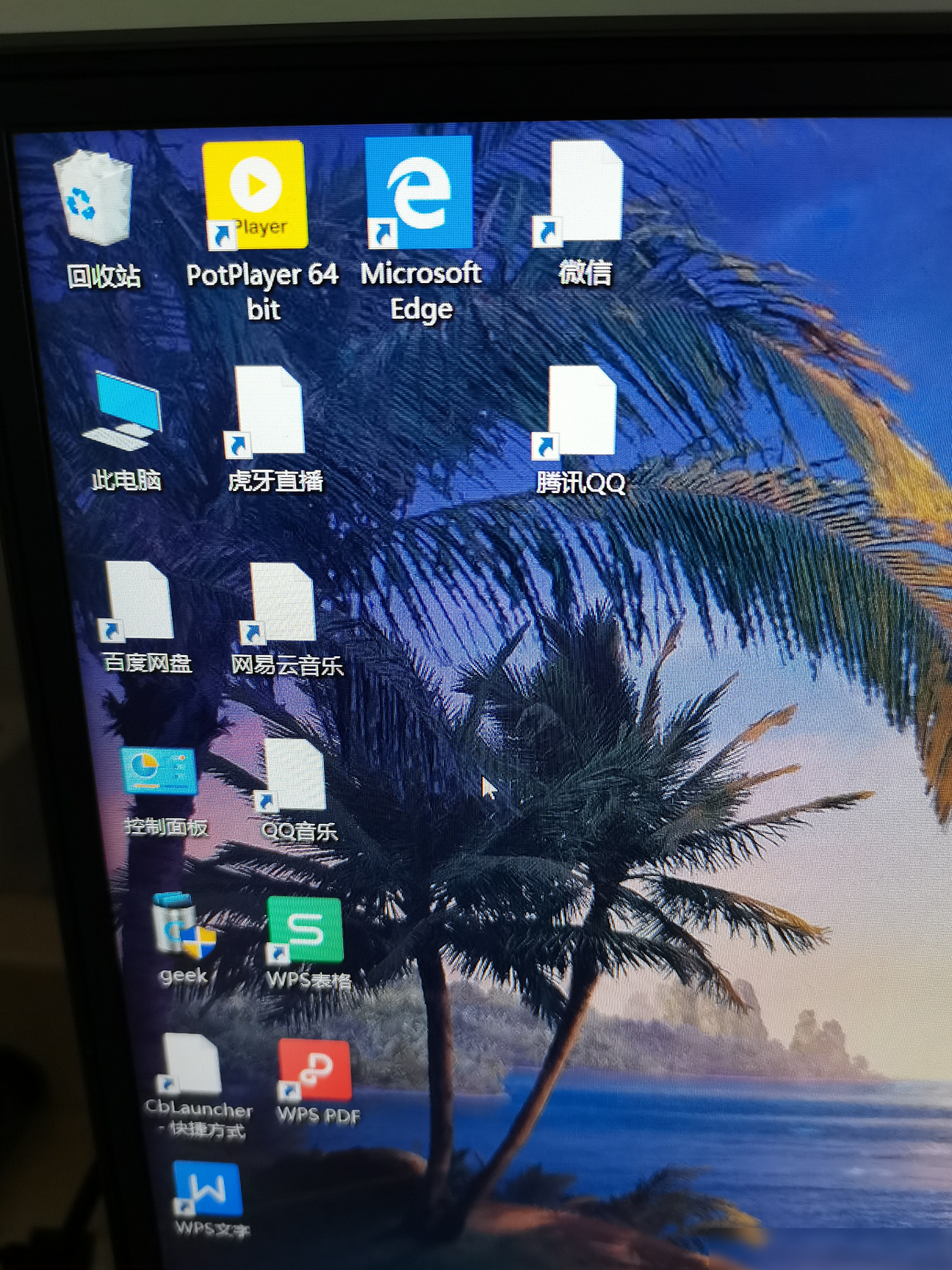
Task: Click the "微信" label text
Action: 585,273
